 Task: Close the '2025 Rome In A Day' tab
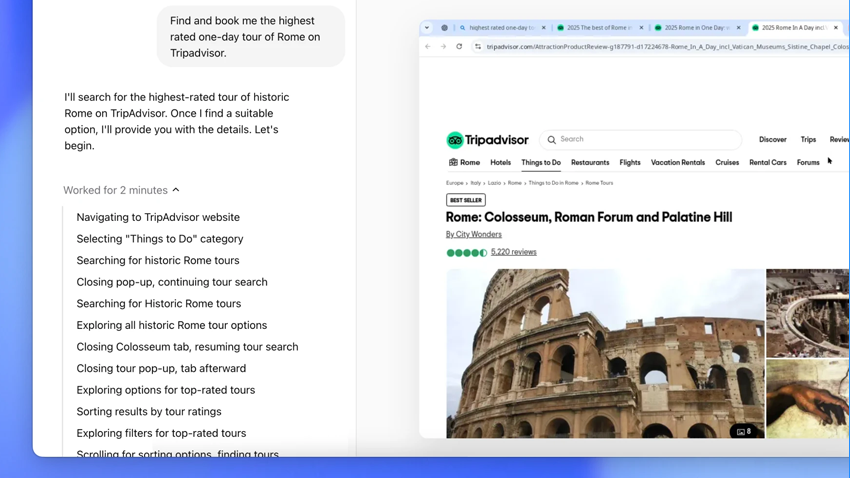pyautogui.click(x=836, y=28)
